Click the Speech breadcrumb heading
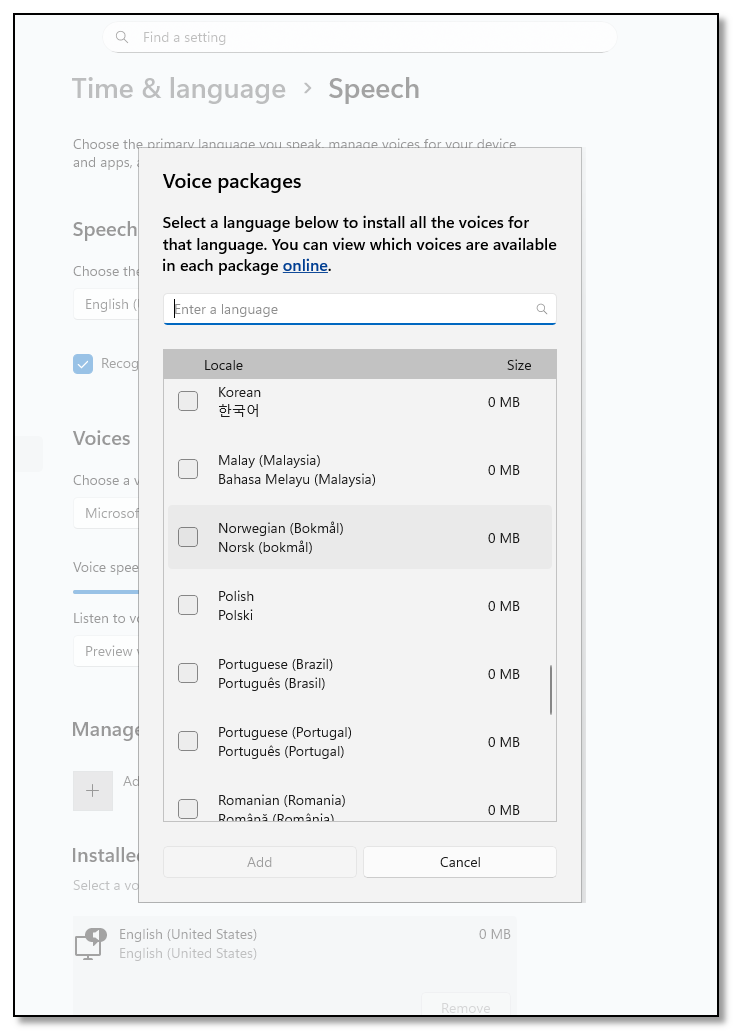733x1031 pixels. (374, 89)
